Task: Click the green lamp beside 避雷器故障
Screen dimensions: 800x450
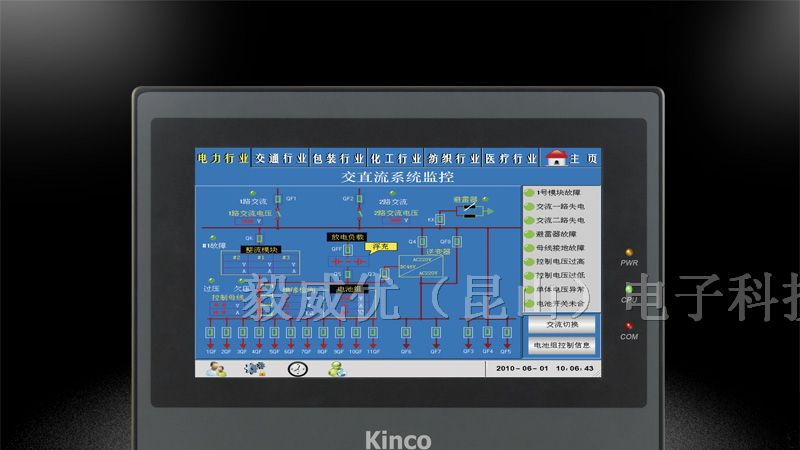Action: pyautogui.click(x=530, y=234)
